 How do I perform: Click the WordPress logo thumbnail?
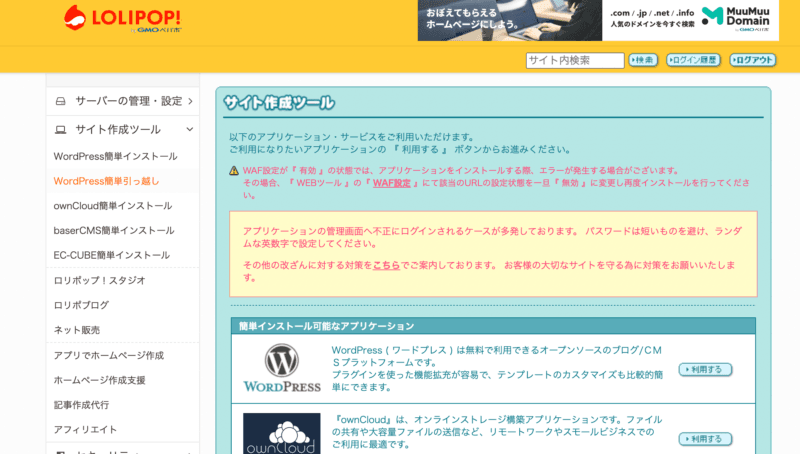(281, 369)
